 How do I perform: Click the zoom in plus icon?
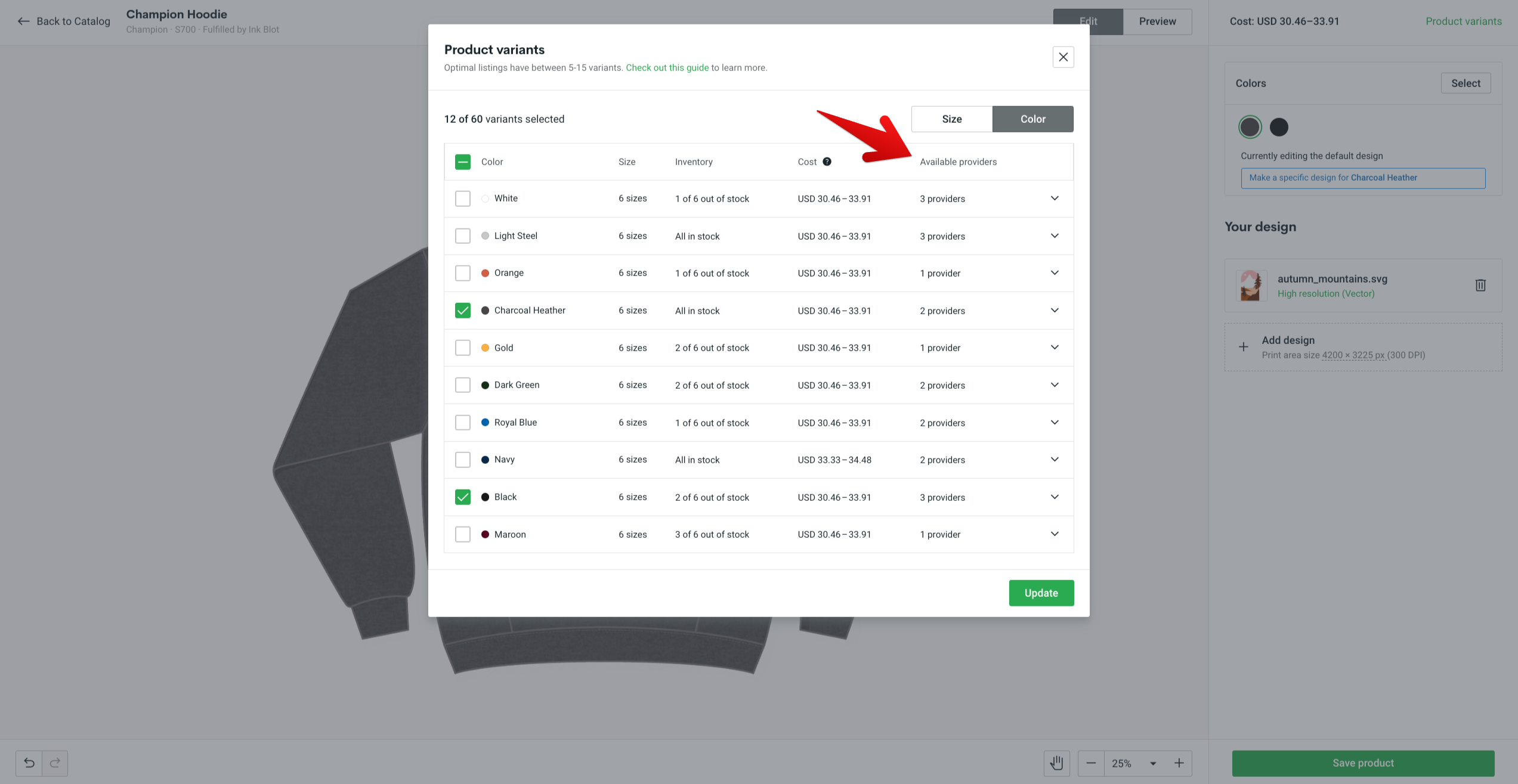(1179, 763)
